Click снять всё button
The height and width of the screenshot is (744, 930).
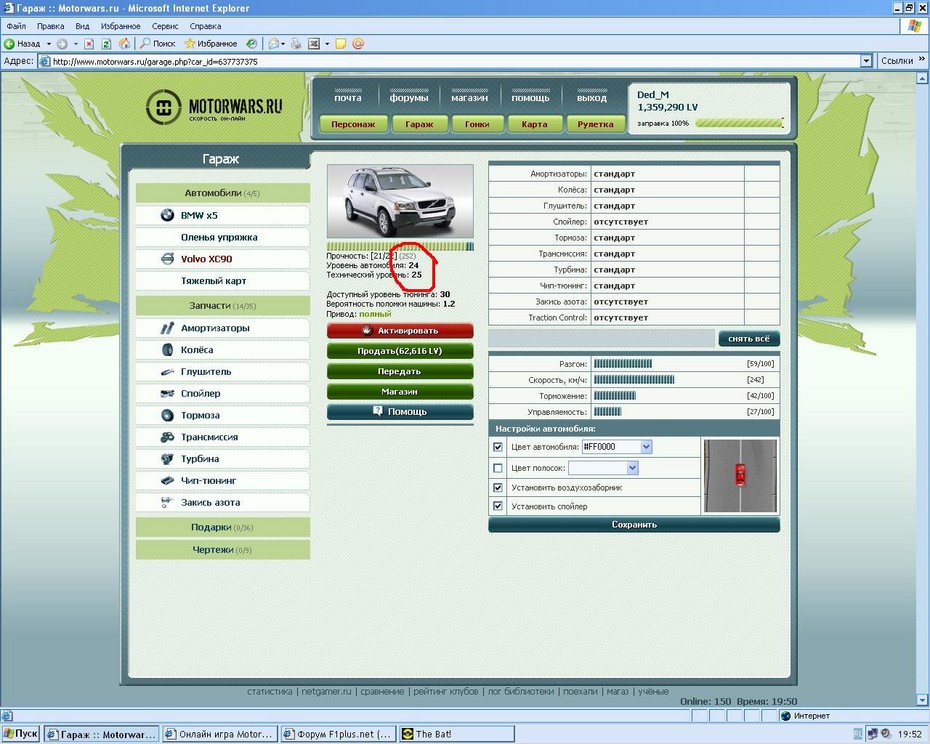749,339
